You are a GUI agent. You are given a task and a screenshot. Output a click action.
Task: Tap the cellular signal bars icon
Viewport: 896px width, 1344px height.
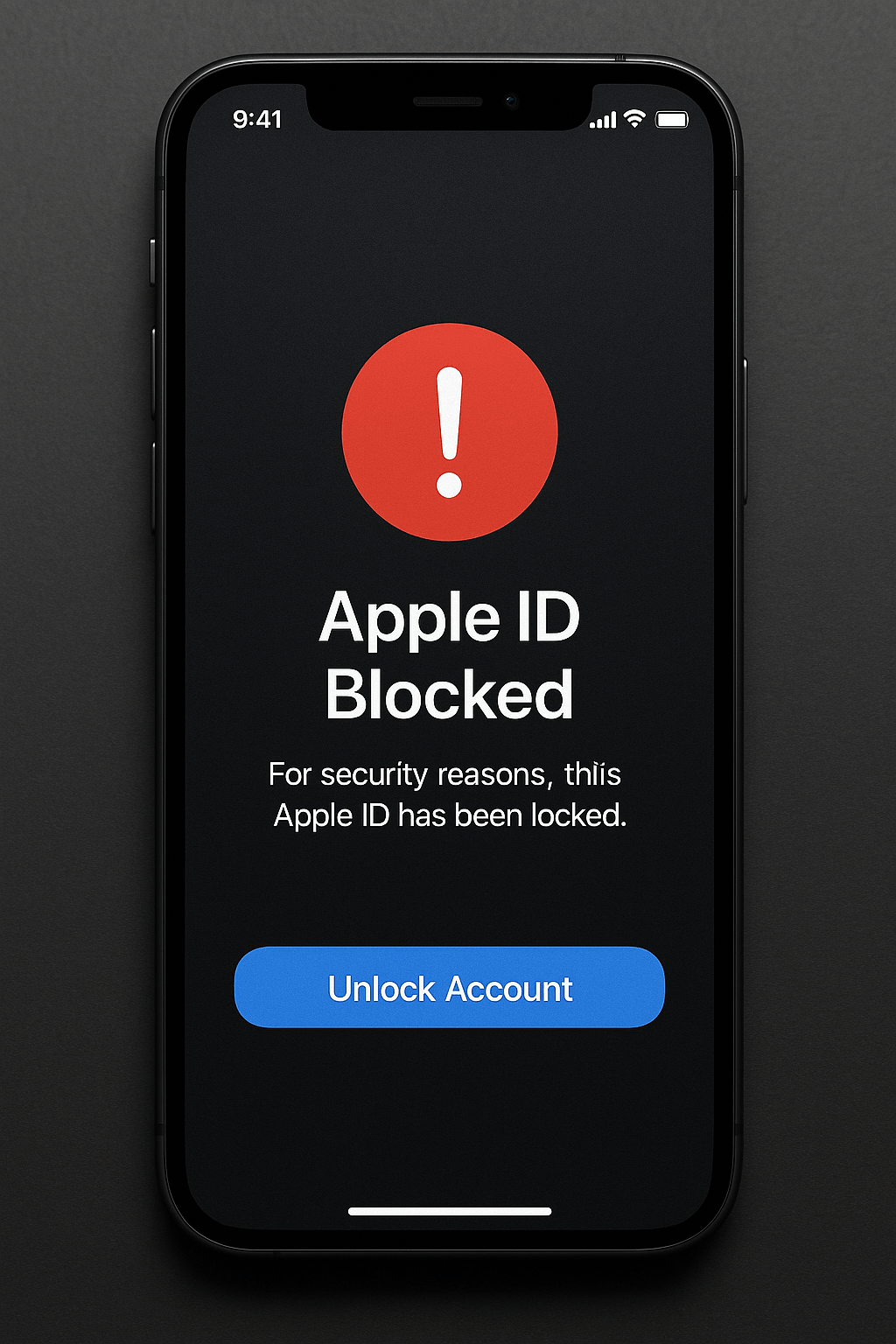click(603, 120)
